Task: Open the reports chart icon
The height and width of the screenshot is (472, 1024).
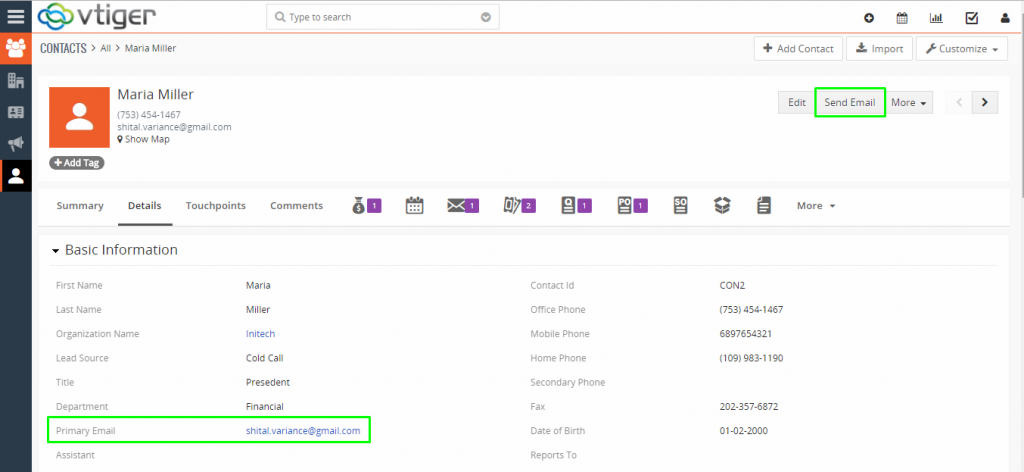Action: [x=936, y=18]
